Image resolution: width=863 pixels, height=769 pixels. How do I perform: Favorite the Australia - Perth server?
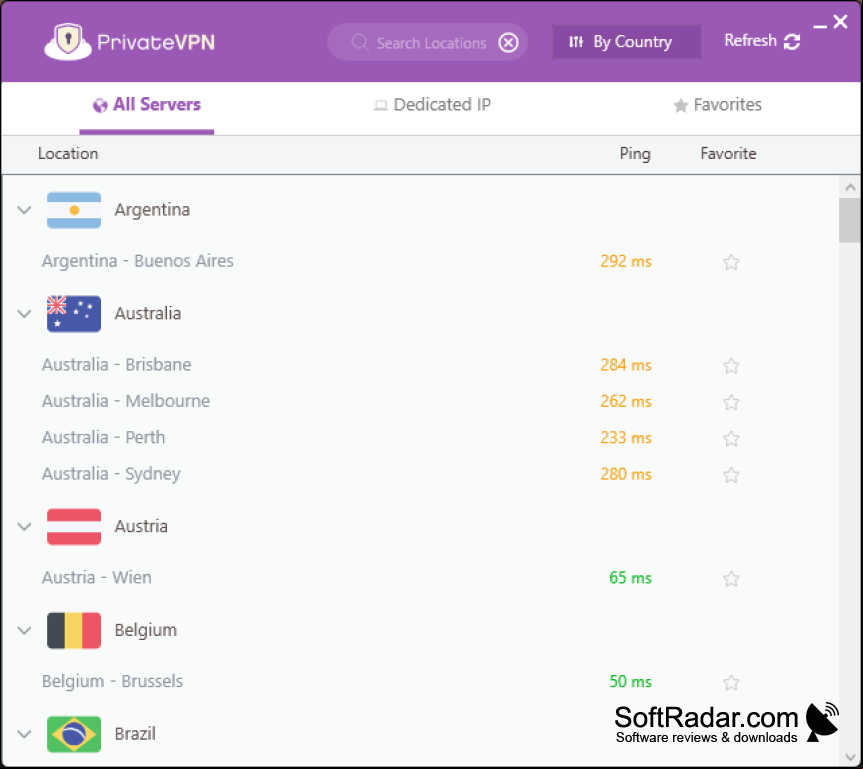click(731, 438)
